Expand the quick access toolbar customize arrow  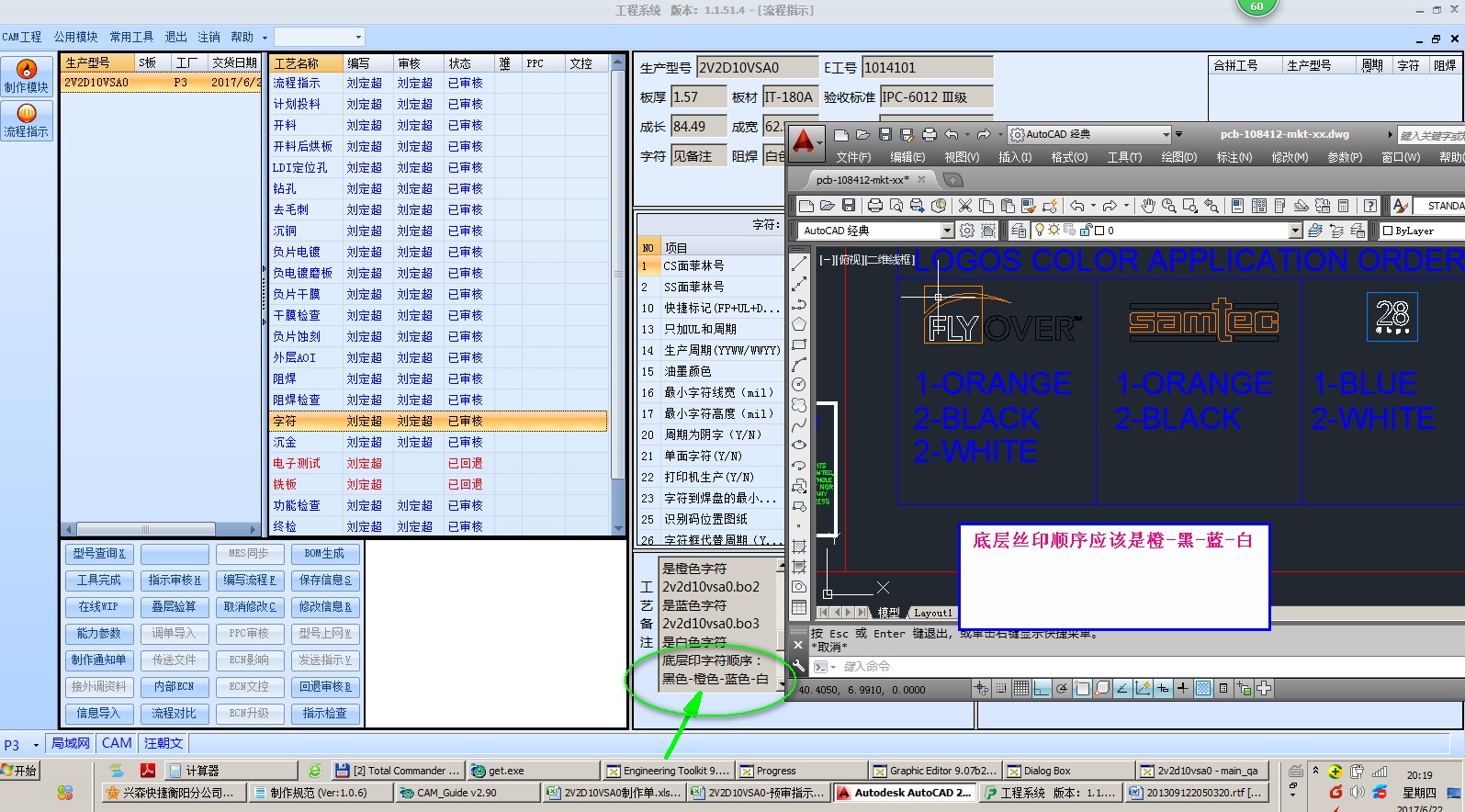coord(1178,134)
